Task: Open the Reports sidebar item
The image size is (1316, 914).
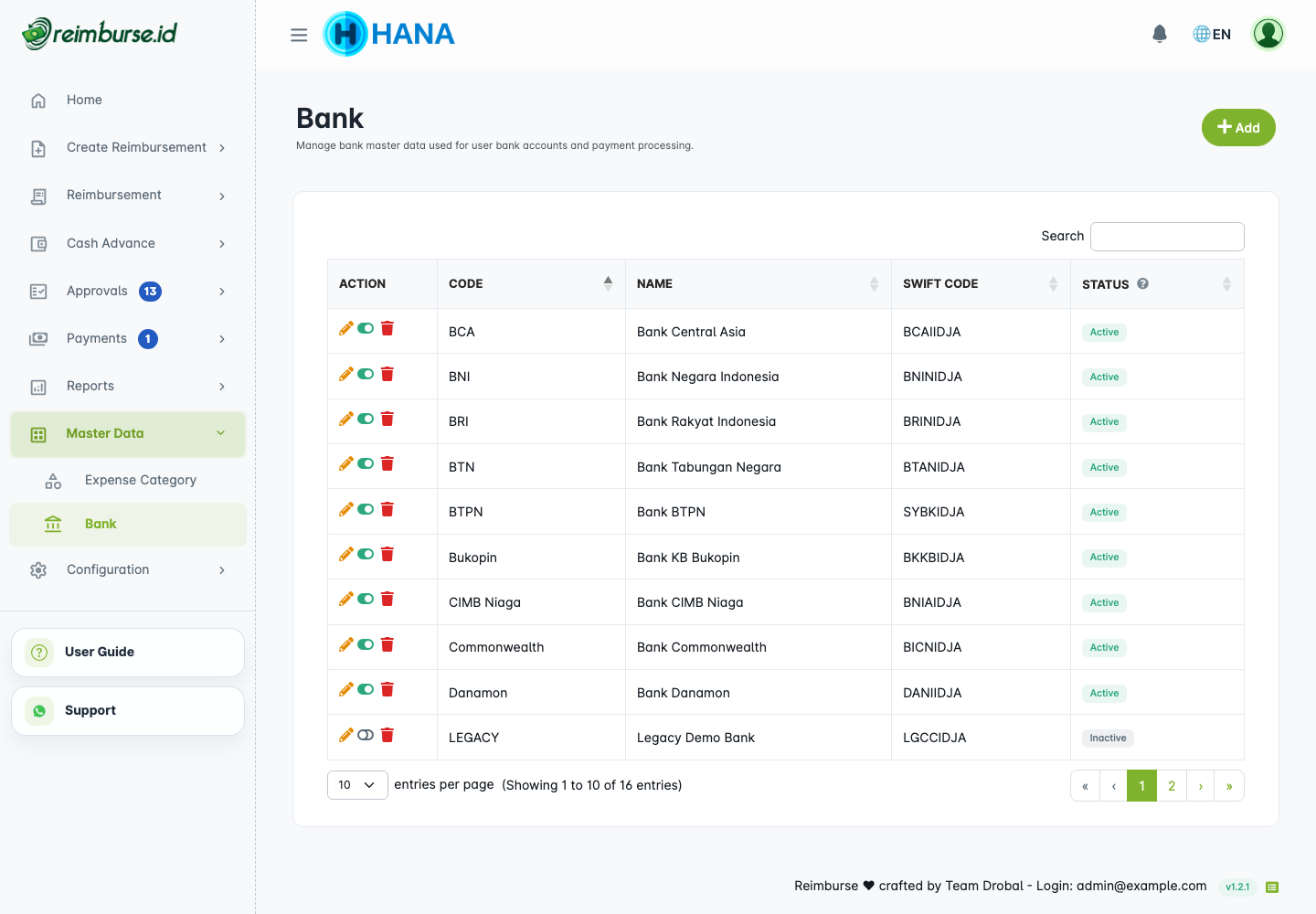Action: click(128, 386)
